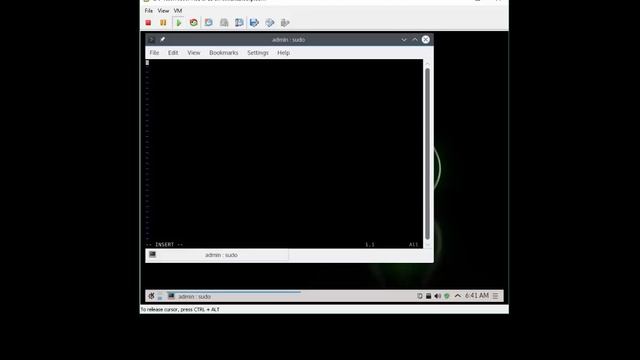Viewport: 640px width, 360px height.
Task: Click the 1,1 cursor position indicator
Action: pyautogui.click(x=370, y=244)
